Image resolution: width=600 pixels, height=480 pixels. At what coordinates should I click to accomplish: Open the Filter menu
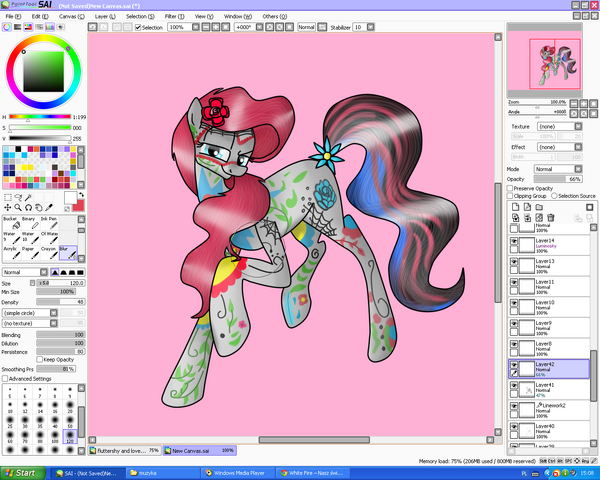tap(174, 16)
